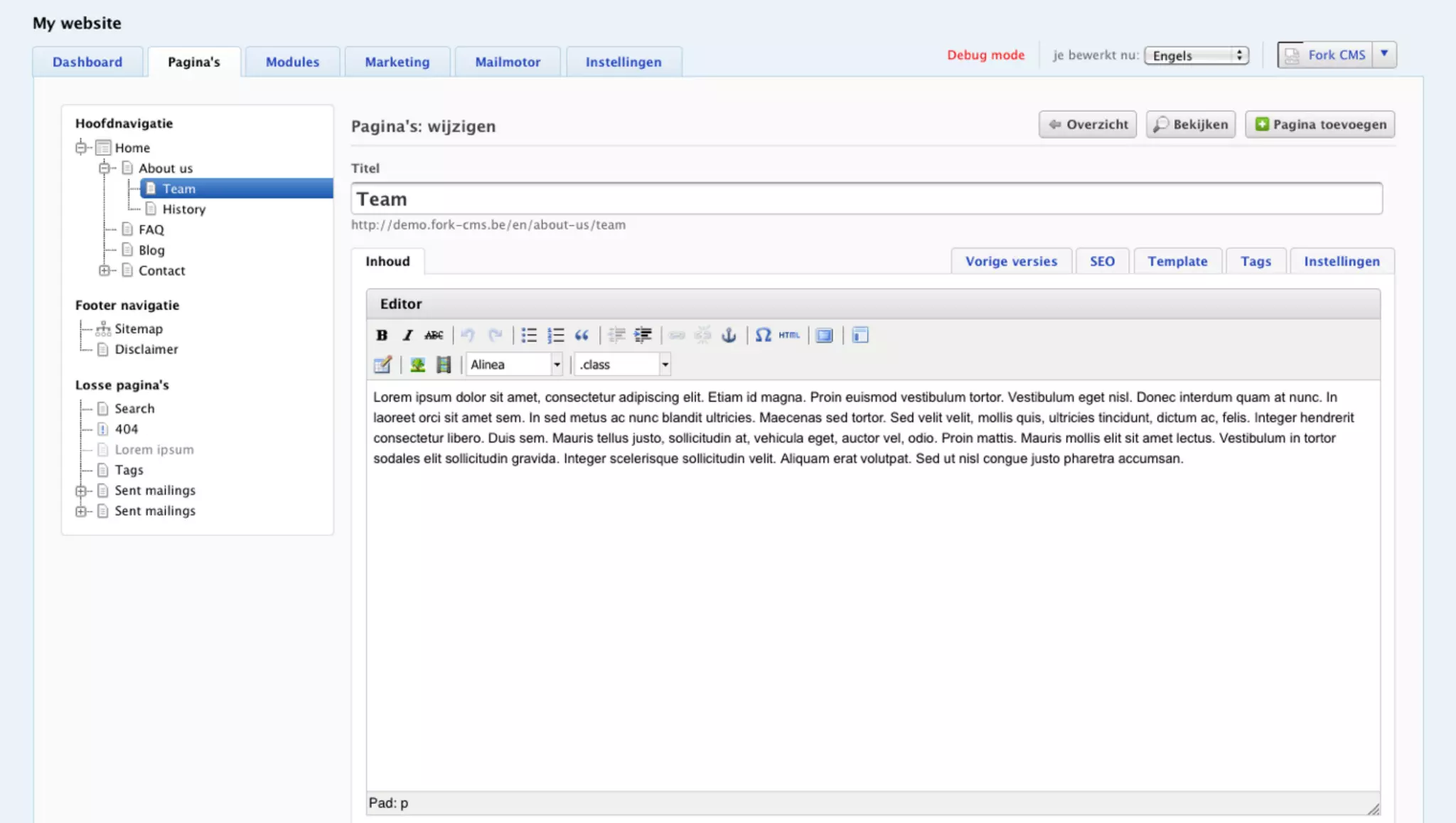Screen dimensions: 1456x823
Task: Click the insert media film icon
Action: point(444,365)
